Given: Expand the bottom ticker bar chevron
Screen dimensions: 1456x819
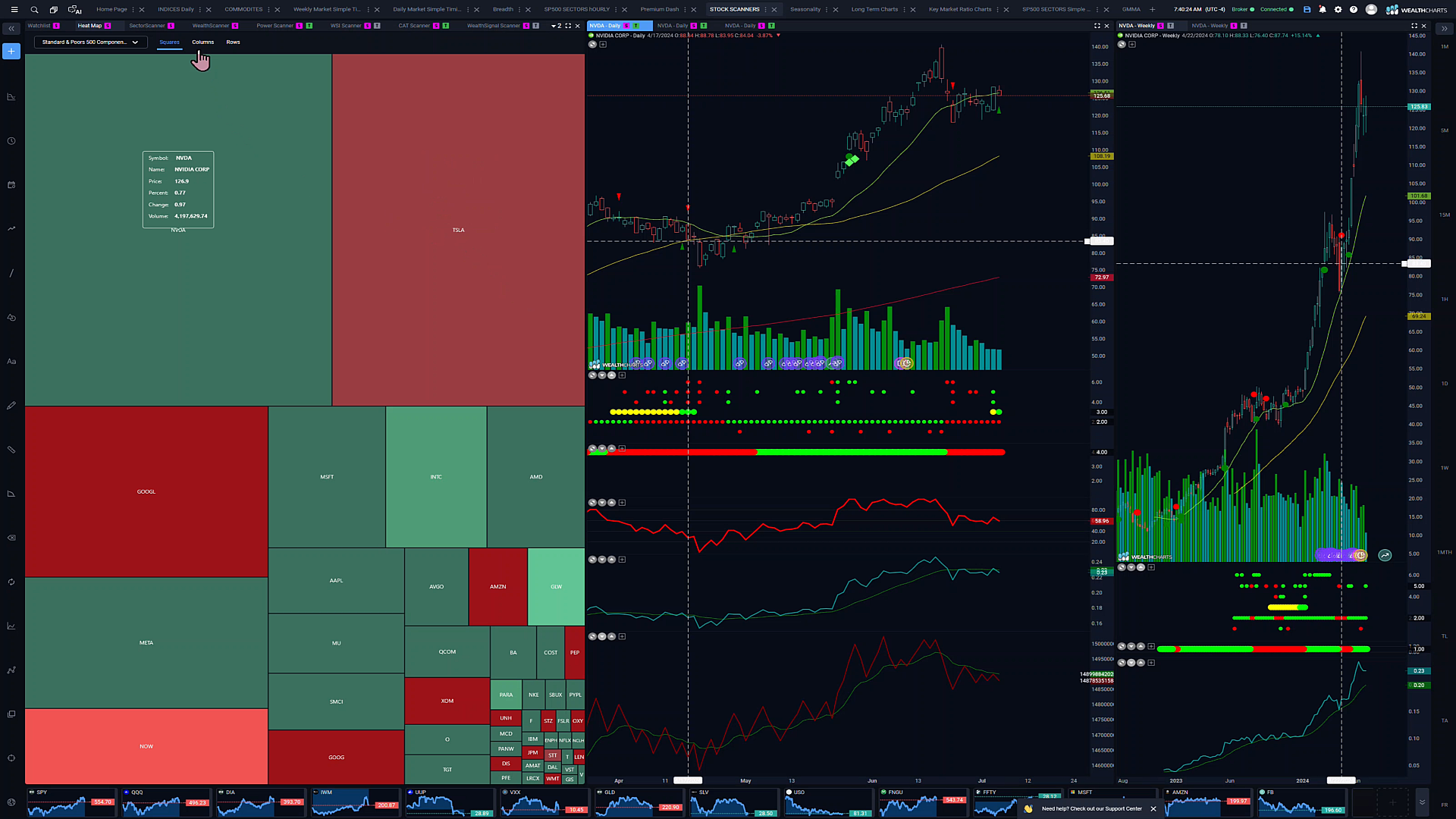Looking at the screenshot, I should coord(1422,802).
